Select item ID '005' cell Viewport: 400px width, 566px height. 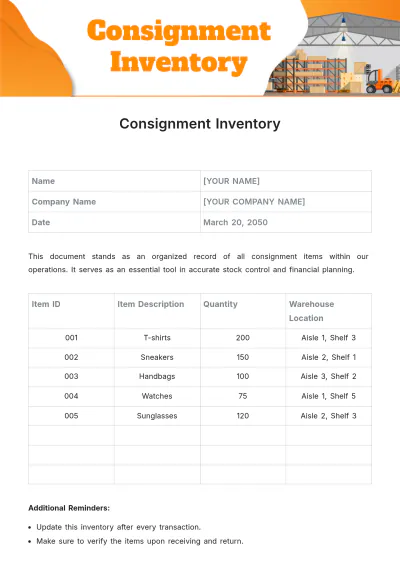71,416
